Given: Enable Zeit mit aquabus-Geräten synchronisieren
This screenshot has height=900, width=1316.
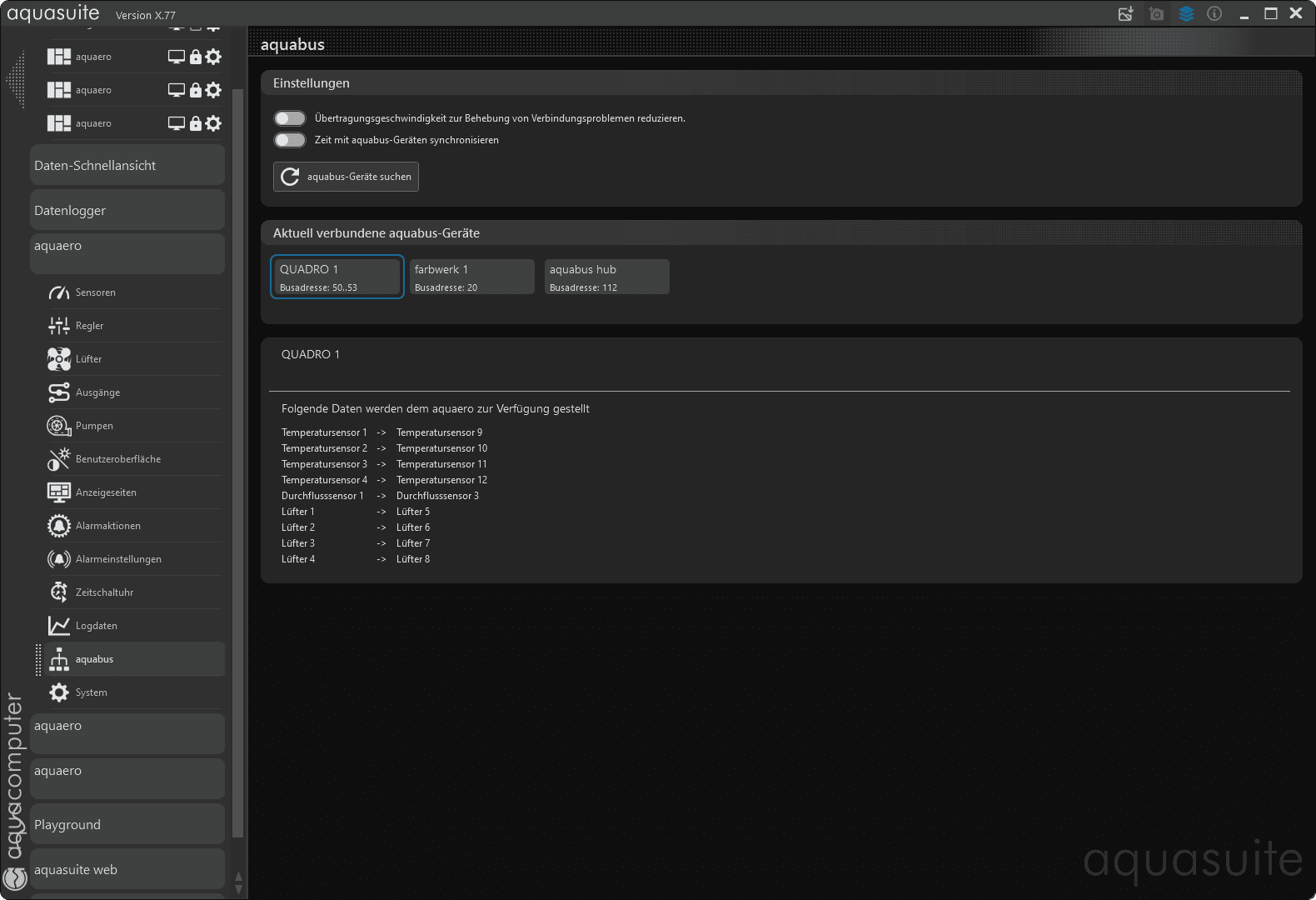Looking at the screenshot, I should [x=290, y=140].
